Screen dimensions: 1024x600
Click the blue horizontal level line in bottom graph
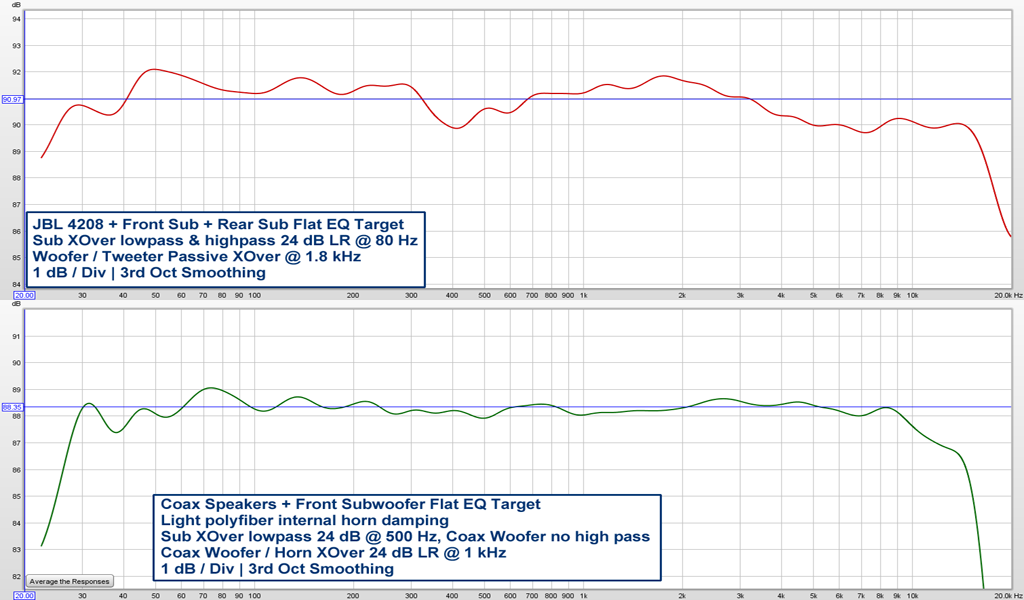point(600,407)
